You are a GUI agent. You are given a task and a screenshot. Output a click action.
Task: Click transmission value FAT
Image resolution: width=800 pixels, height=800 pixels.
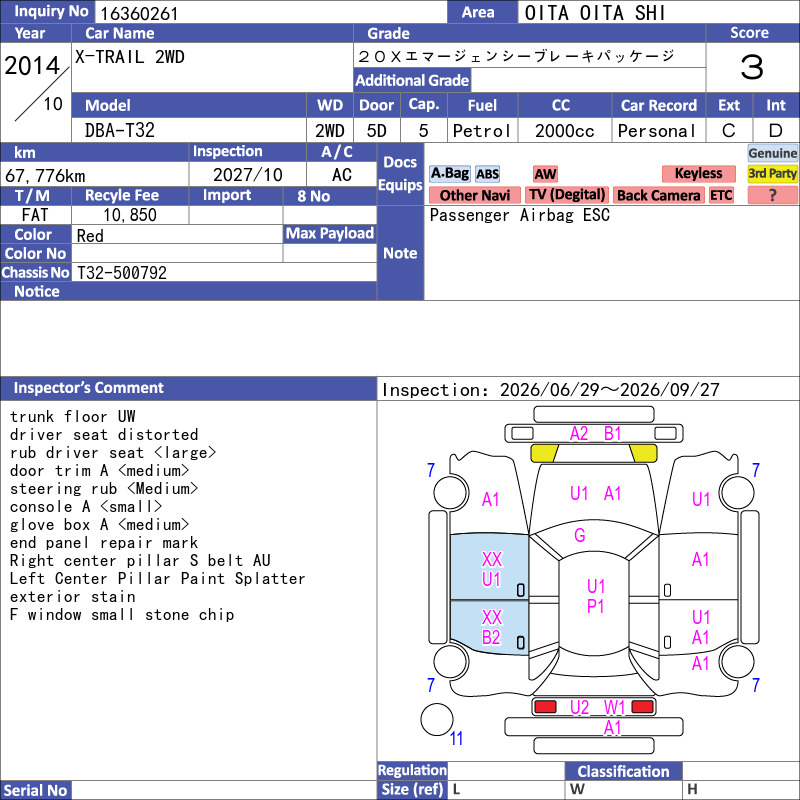coord(35,215)
